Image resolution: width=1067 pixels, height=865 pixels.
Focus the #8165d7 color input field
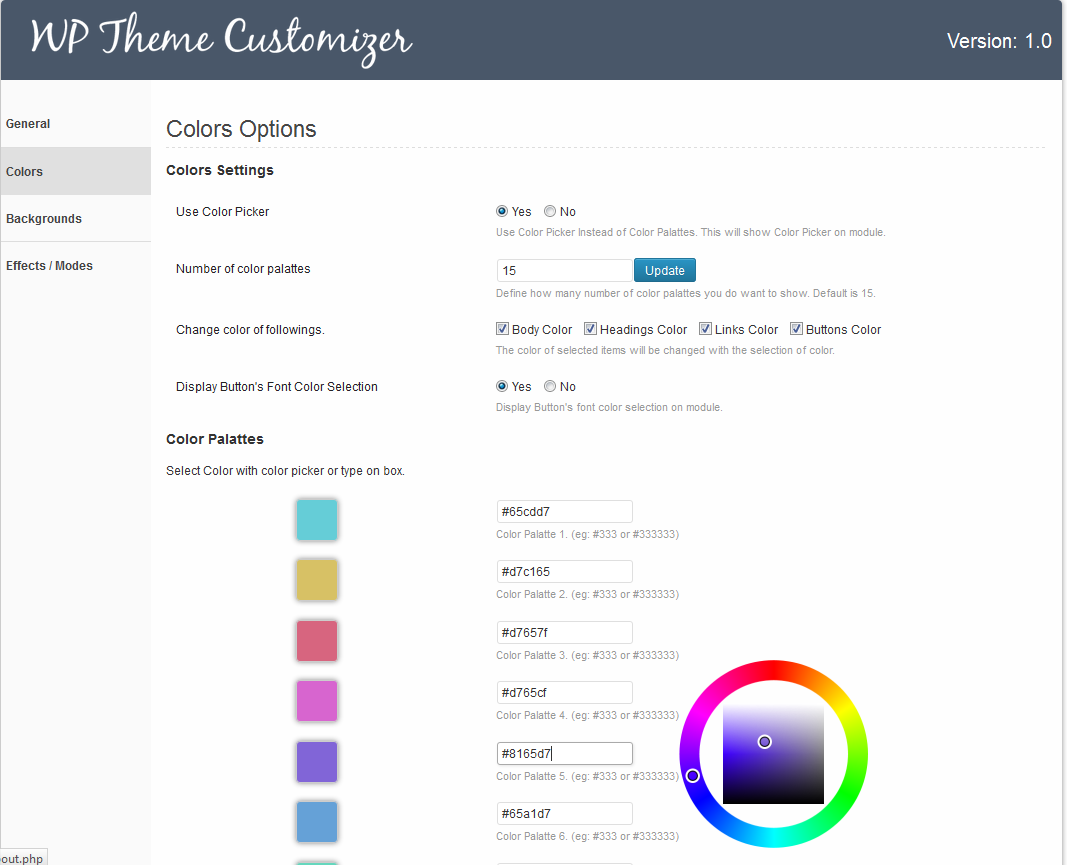point(564,753)
